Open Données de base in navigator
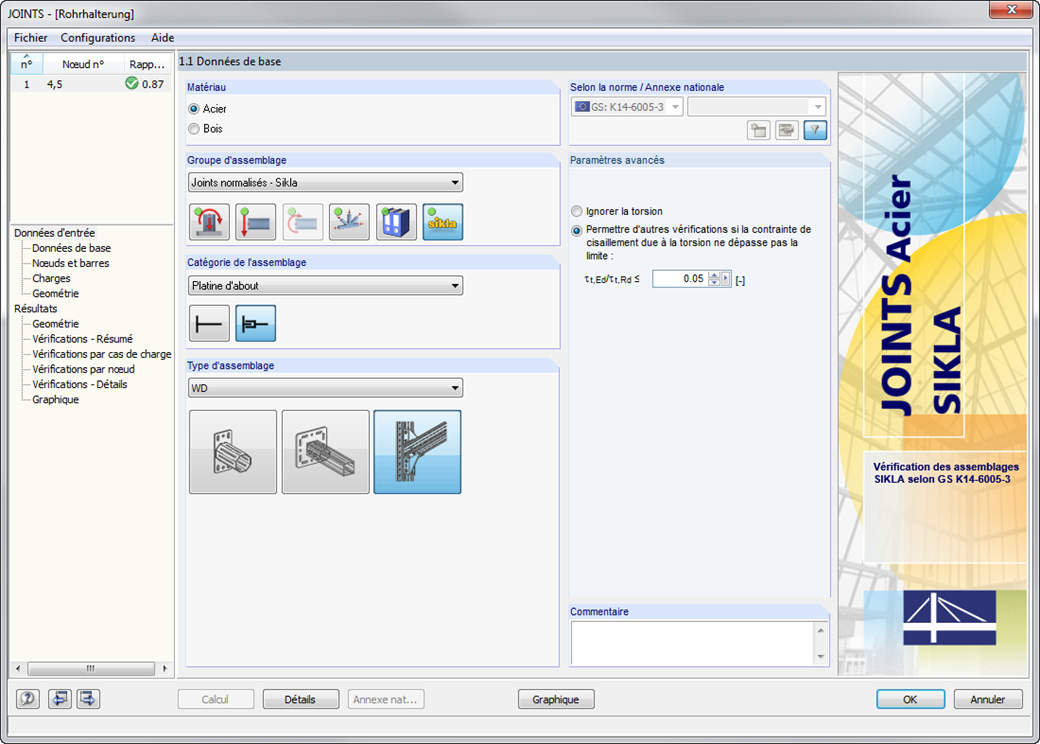The width and height of the screenshot is (1040, 744). coord(72,248)
